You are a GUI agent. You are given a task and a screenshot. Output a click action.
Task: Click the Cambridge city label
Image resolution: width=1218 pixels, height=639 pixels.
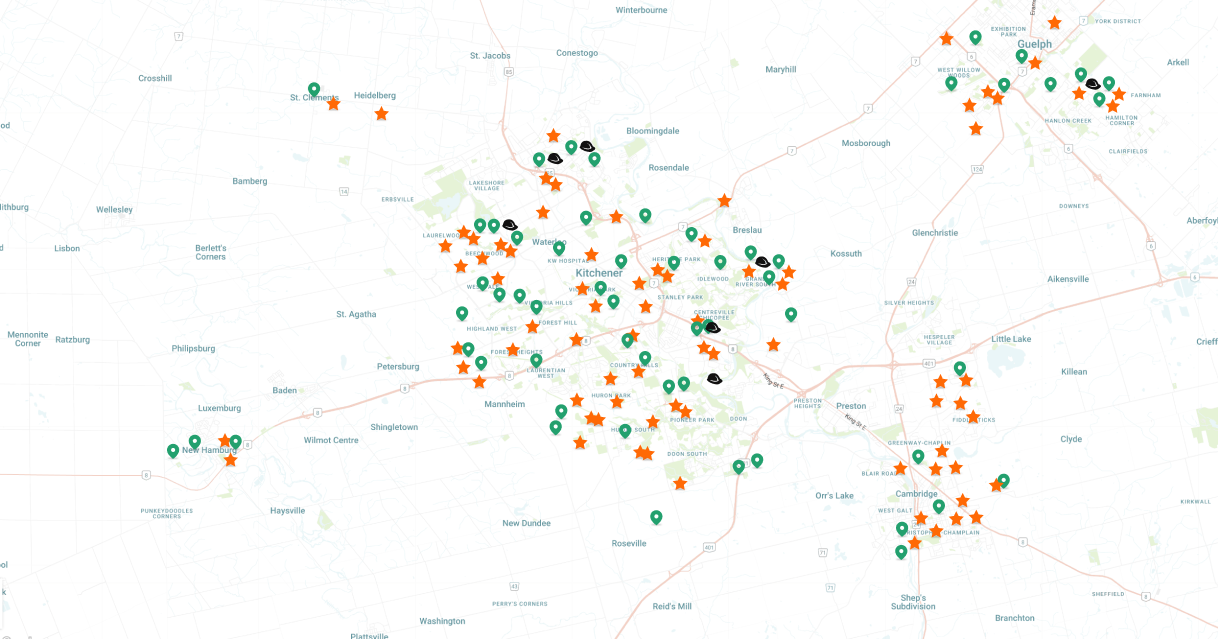tap(916, 494)
